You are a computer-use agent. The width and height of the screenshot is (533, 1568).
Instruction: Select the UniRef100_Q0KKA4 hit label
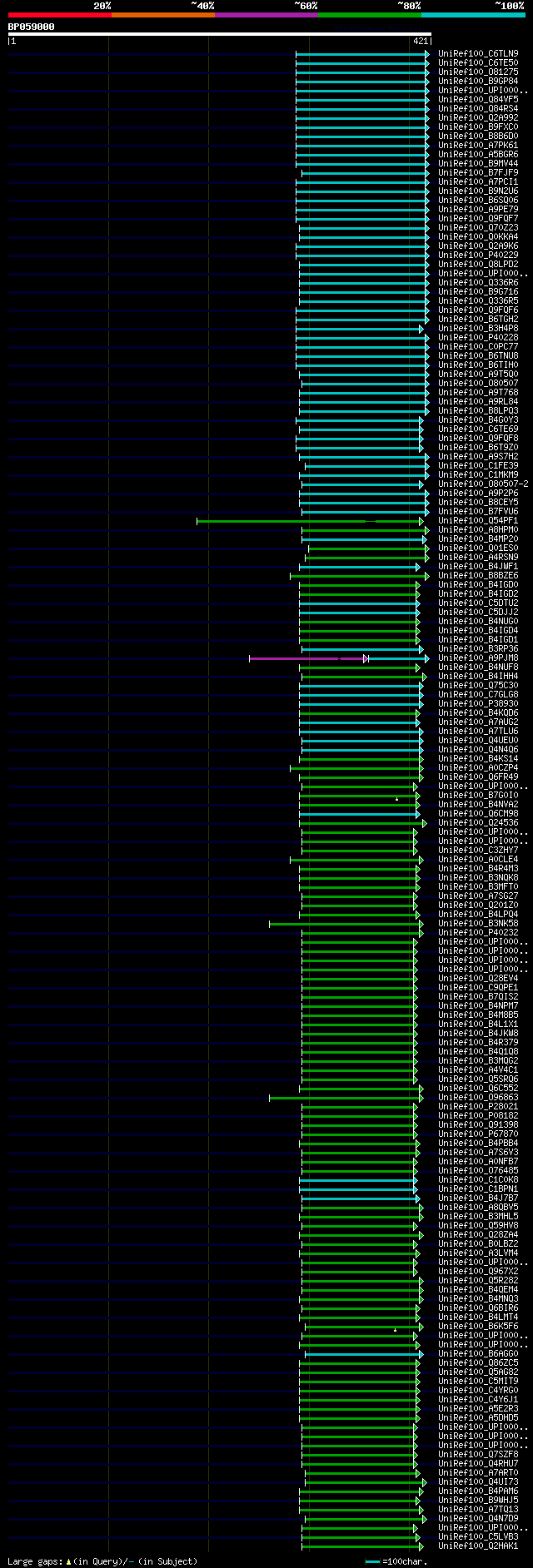click(x=478, y=236)
